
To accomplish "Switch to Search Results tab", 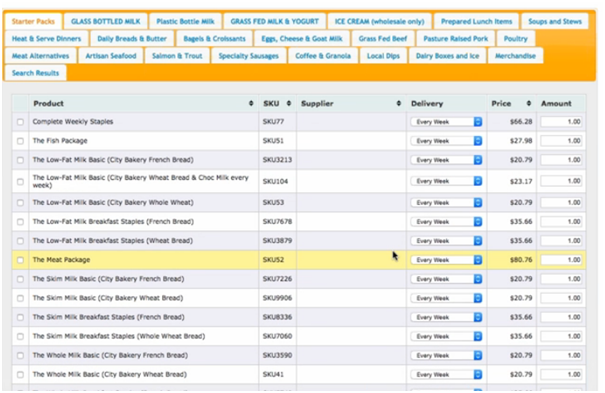I will pos(35,73).
